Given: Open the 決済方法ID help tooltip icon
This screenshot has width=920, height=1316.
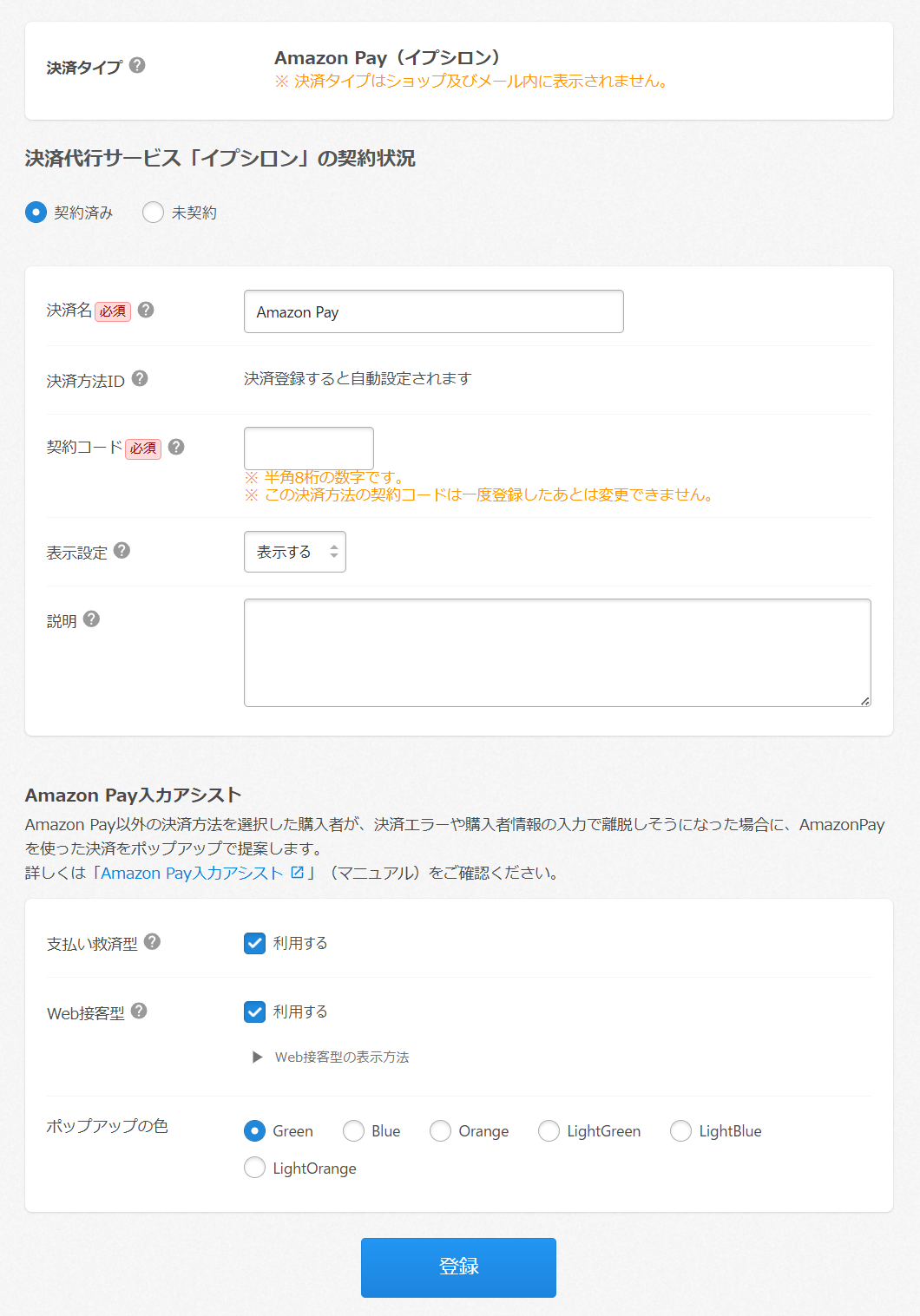Looking at the screenshot, I should pos(140,378).
